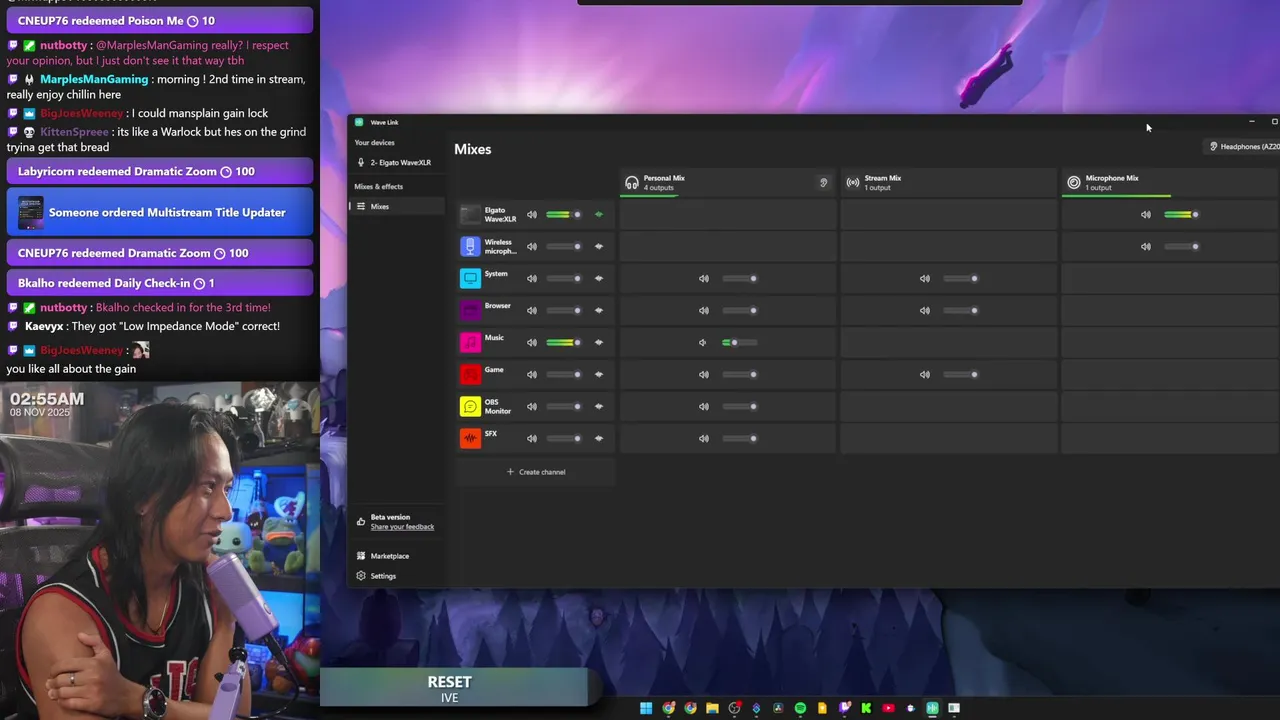Screen dimensions: 1280x720
Task: Click the Browser channel purple icon
Action: pos(470,310)
